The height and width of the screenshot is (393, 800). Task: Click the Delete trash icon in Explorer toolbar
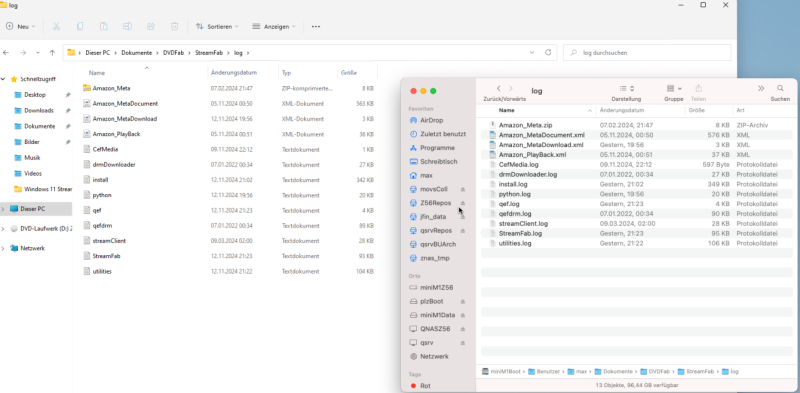pyautogui.click(x=174, y=26)
